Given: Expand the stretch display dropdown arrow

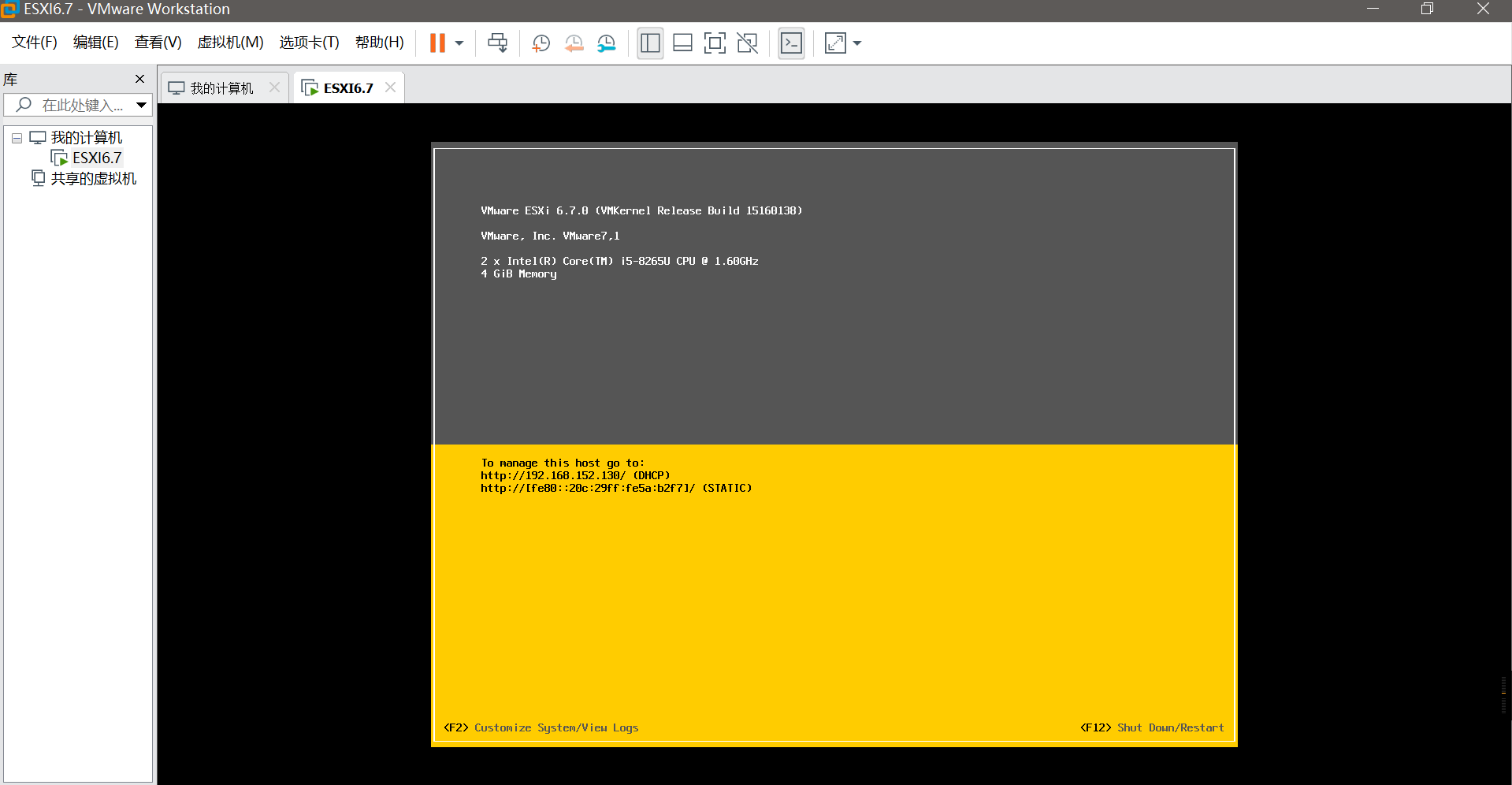Looking at the screenshot, I should (x=857, y=43).
